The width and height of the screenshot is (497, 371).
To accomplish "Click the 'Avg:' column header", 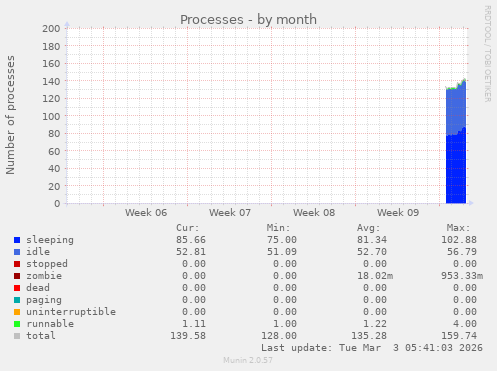I will pos(369,228).
